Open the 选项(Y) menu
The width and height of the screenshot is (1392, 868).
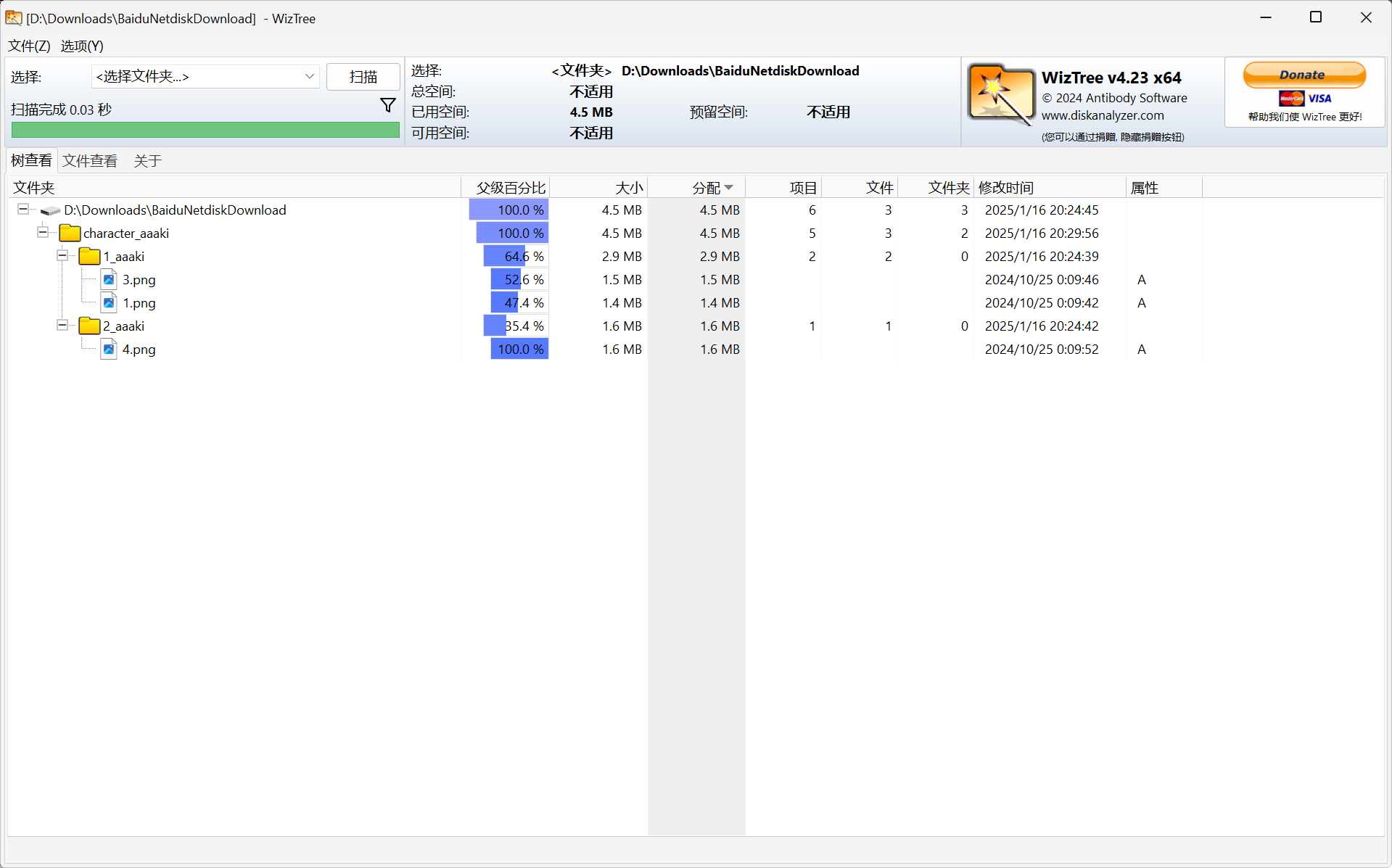[82, 46]
